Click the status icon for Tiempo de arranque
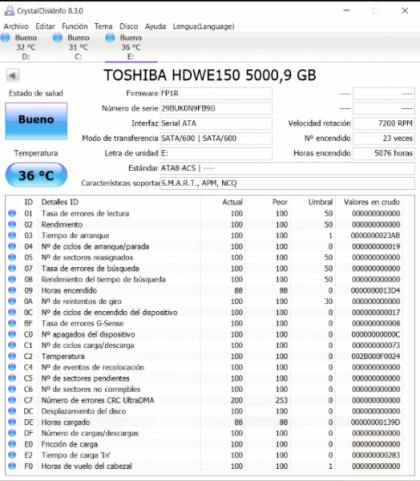The width and height of the screenshot is (420, 481). click(12, 235)
